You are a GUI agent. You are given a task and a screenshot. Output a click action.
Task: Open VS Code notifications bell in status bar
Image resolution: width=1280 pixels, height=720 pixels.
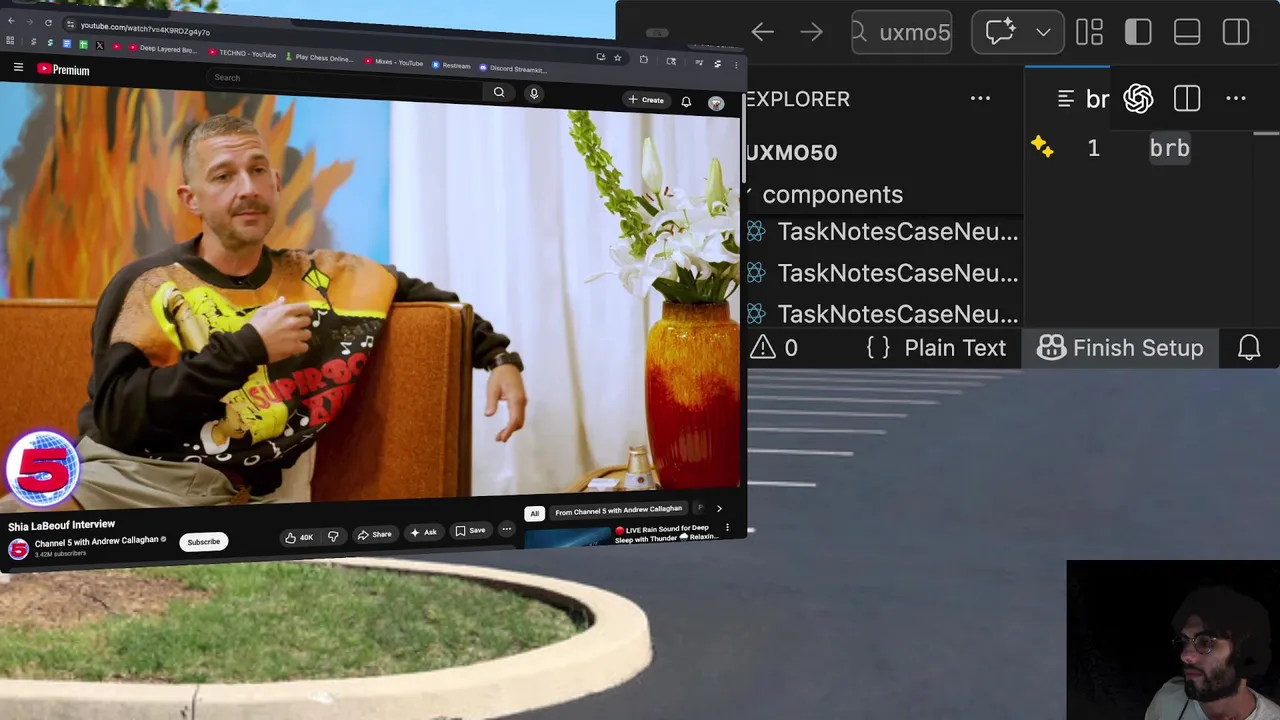(x=1249, y=347)
